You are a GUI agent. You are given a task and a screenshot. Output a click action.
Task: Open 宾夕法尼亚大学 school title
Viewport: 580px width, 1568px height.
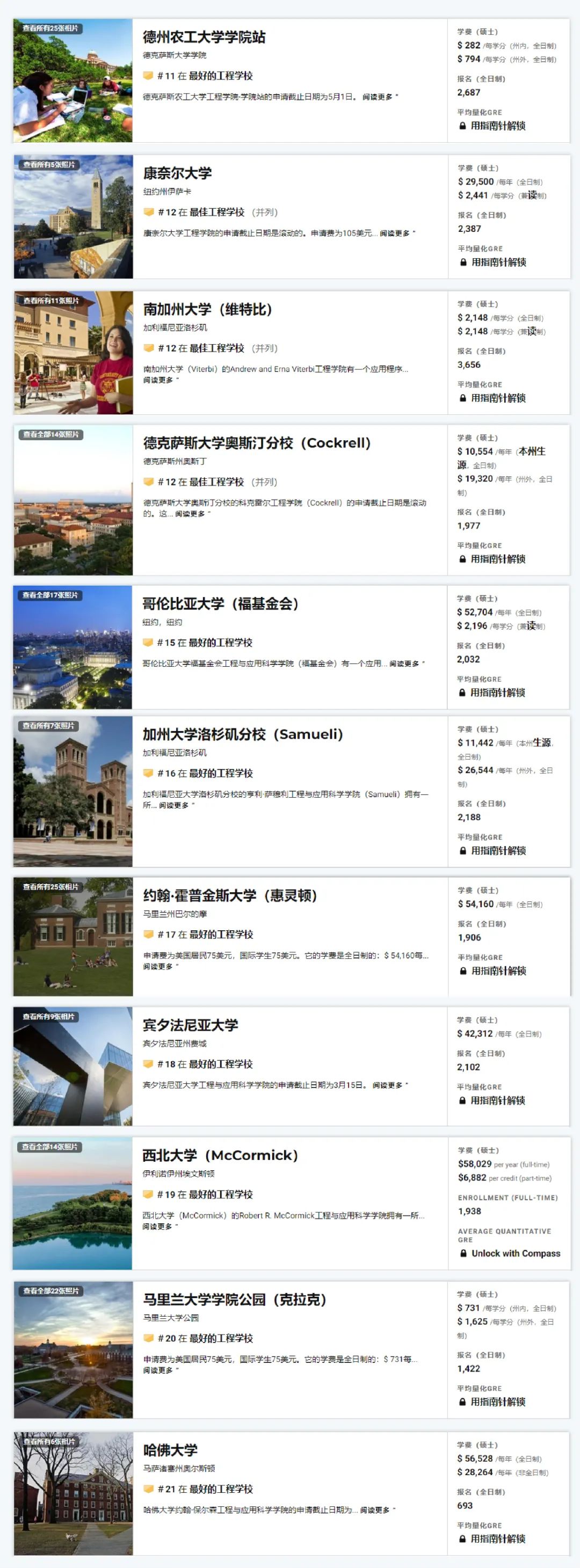coord(191,1026)
